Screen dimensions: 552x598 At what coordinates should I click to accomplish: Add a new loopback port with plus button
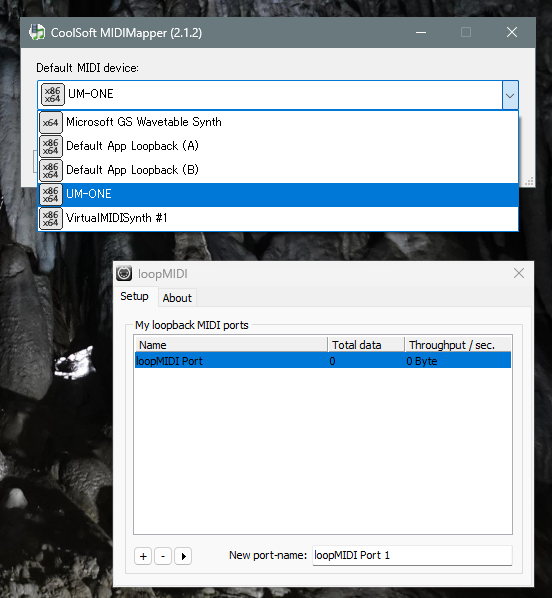click(x=143, y=556)
